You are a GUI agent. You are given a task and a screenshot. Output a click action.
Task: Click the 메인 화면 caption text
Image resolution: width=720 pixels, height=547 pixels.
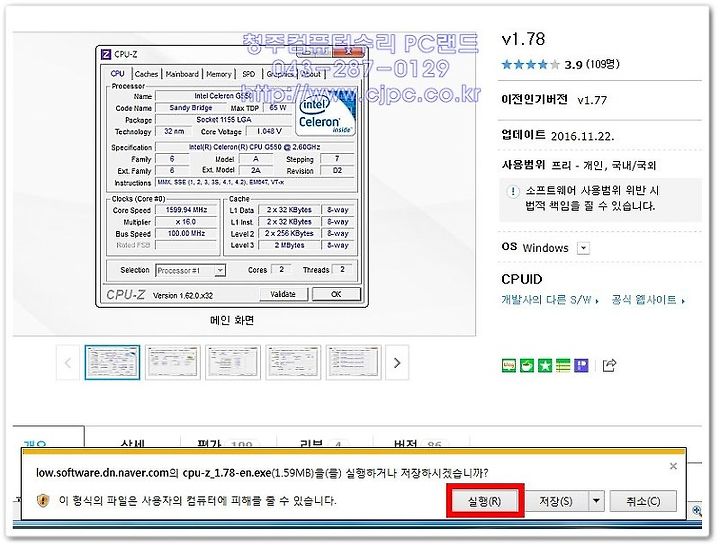(x=232, y=320)
